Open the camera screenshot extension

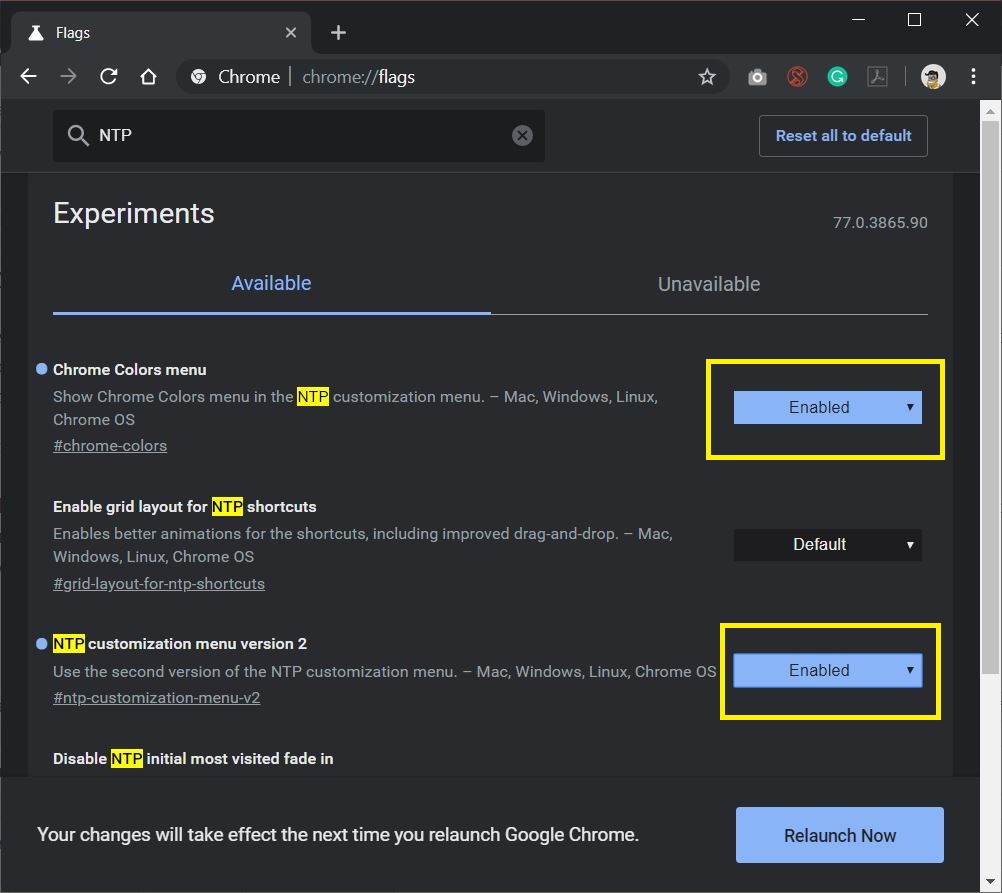pyautogui.click(x=757, y=77)
